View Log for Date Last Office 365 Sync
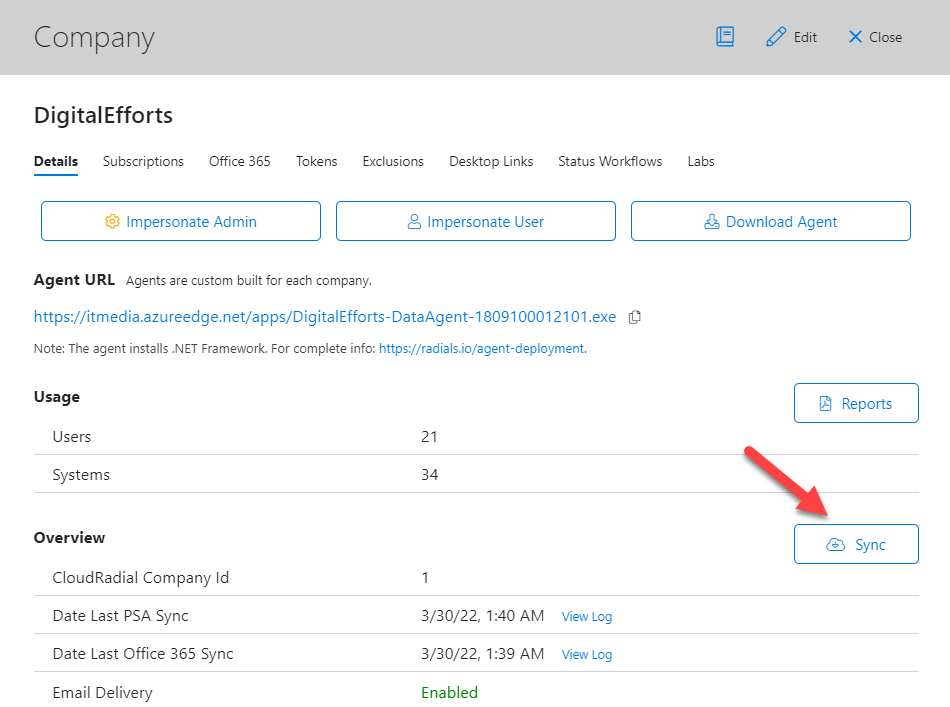950x707 pixels. click(x=586, y=654)
